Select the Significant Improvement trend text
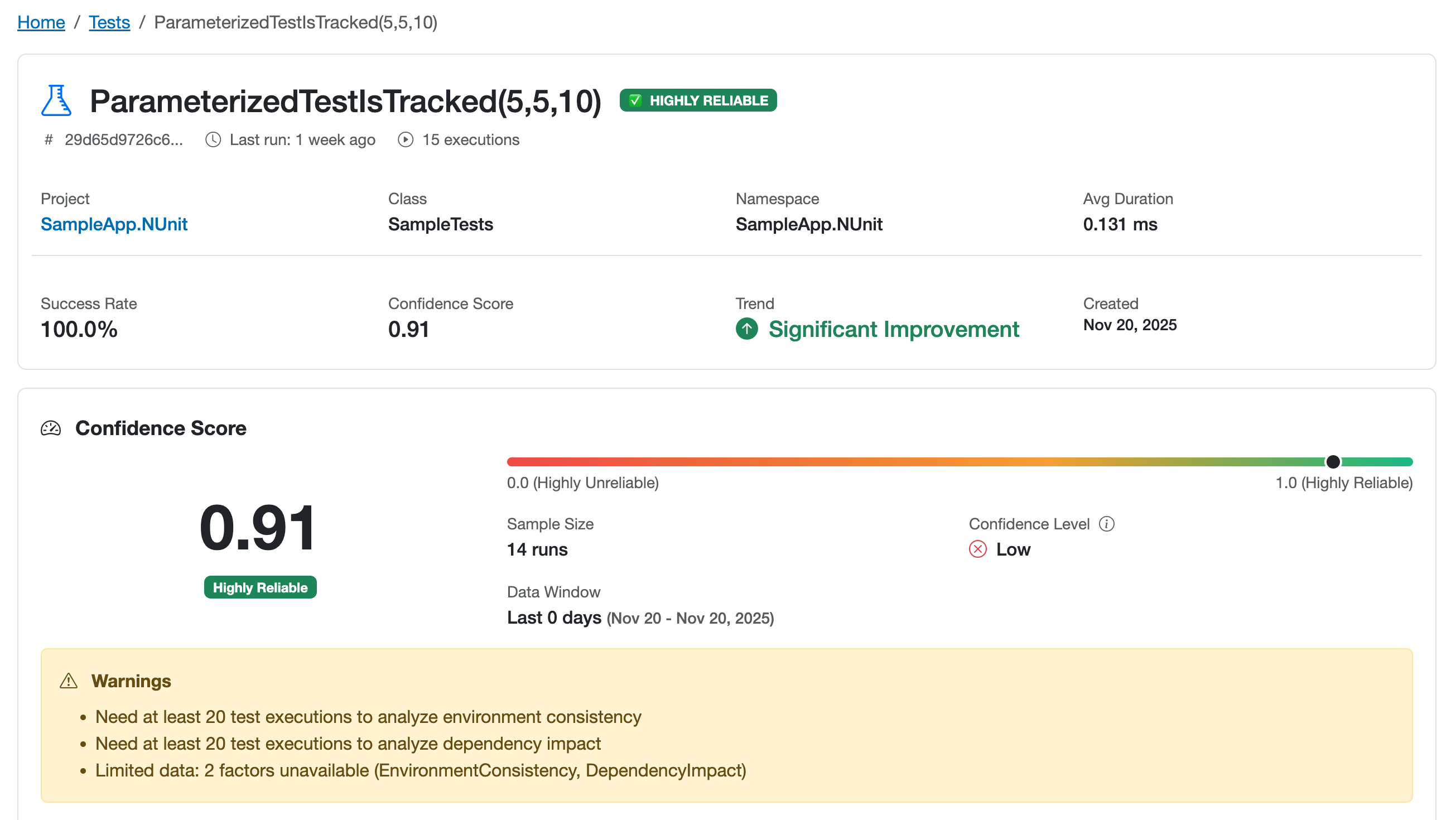The height and width of the screenshot is (820, 1456). pos(894,330)
